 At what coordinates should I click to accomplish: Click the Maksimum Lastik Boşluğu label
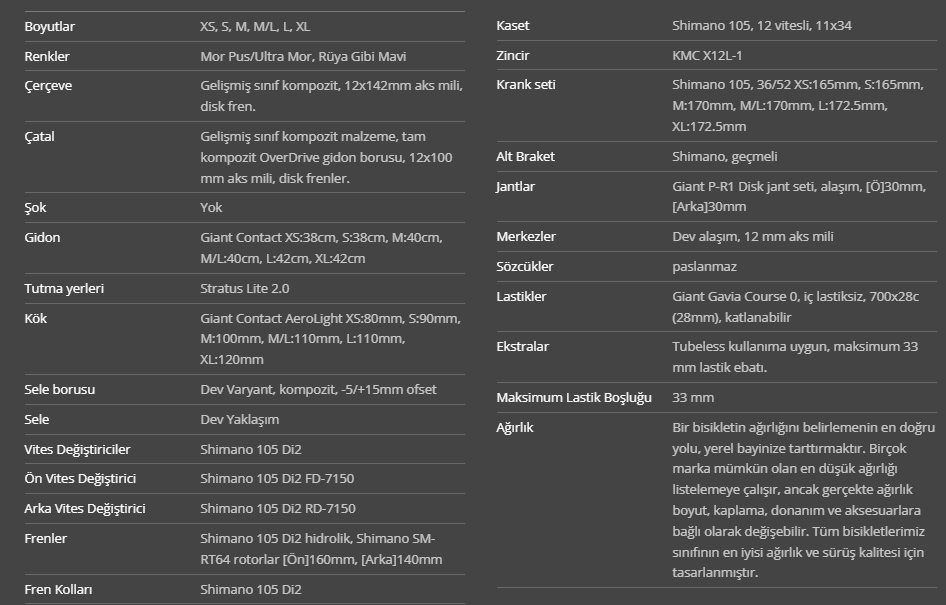[574, 398]
